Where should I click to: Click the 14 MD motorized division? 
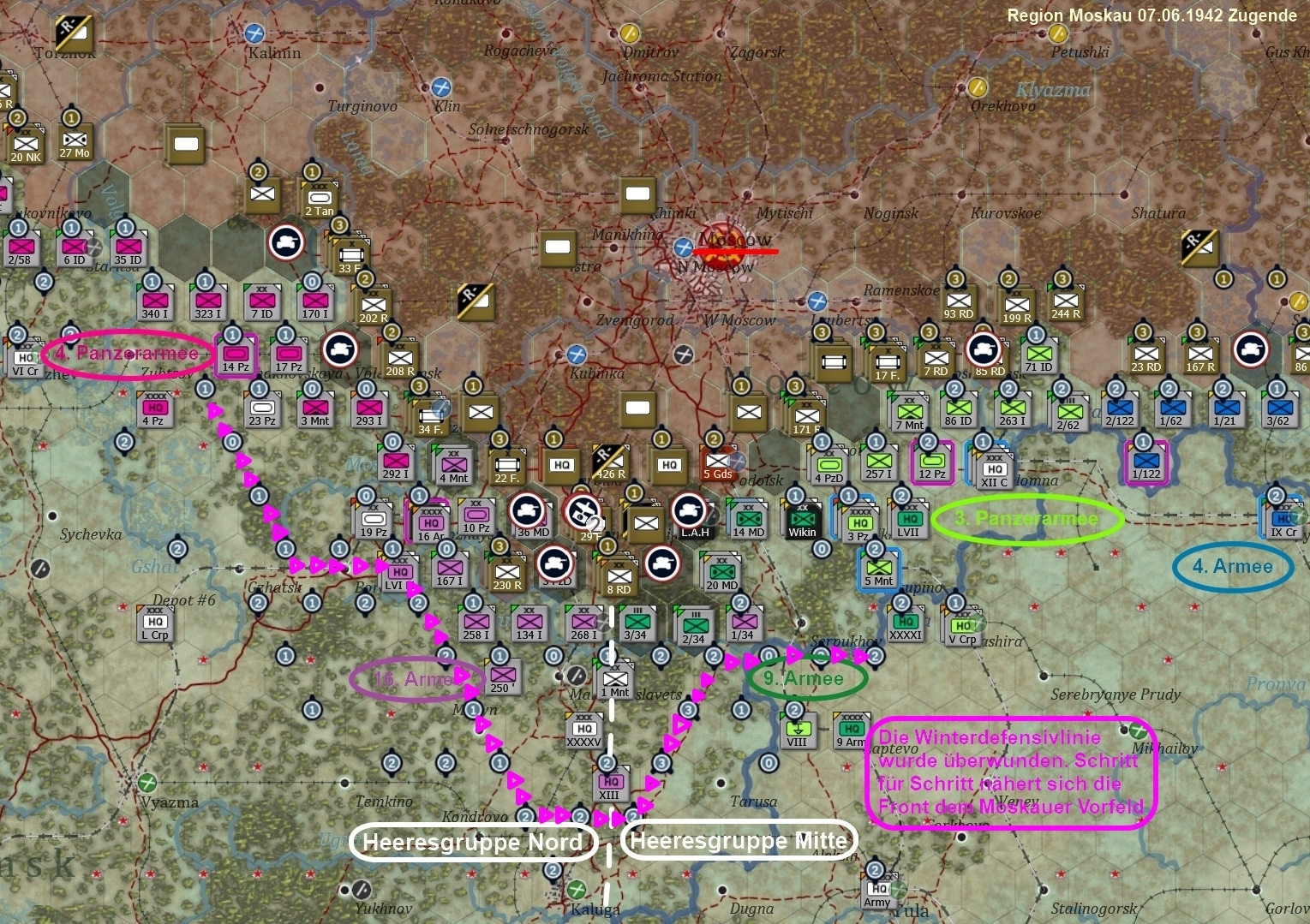(749, 520)
